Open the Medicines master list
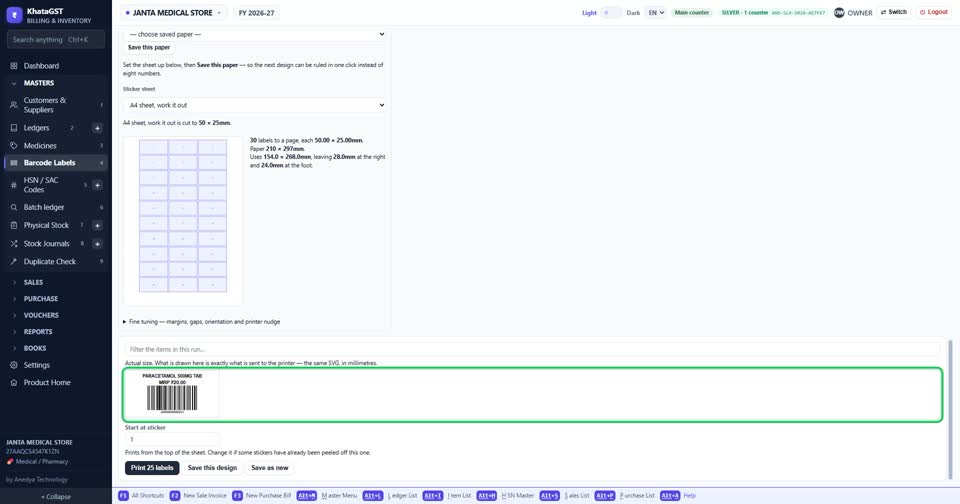960x504 pixels. (56, 146)
